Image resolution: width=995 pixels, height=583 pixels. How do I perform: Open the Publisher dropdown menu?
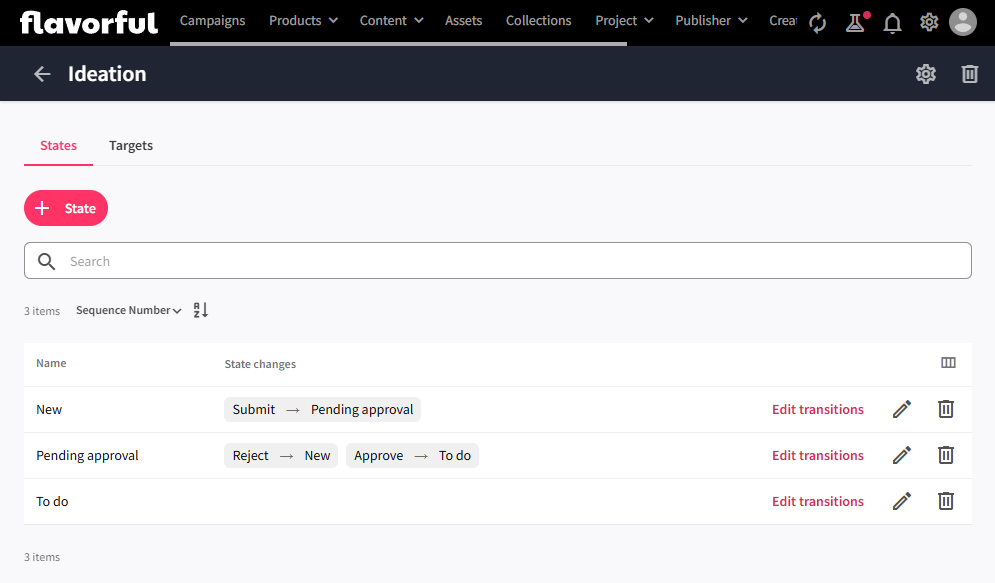pos(711,20)
